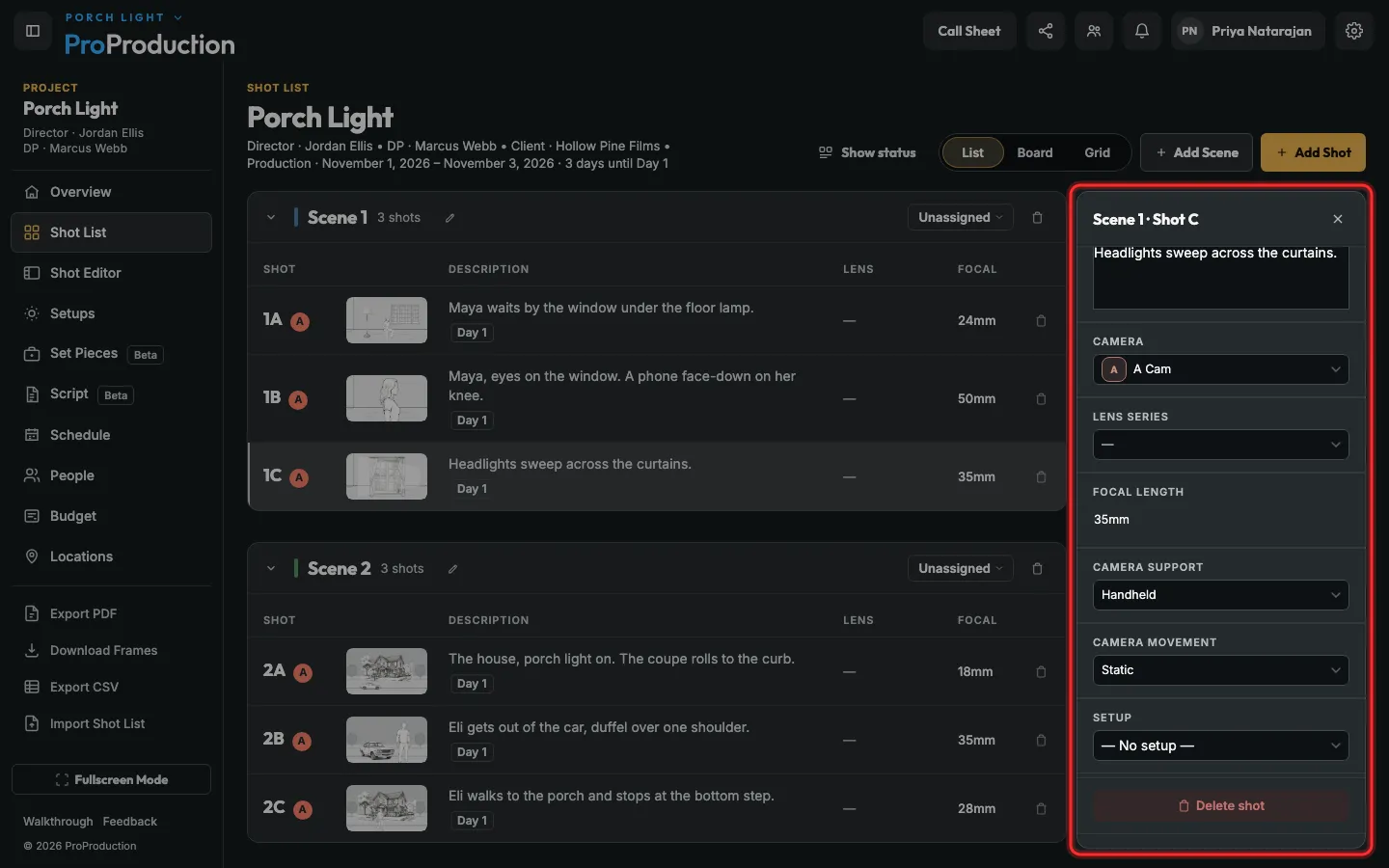1389x868 pixels.
Task: Click Add Scene button
Action: 1196,152
